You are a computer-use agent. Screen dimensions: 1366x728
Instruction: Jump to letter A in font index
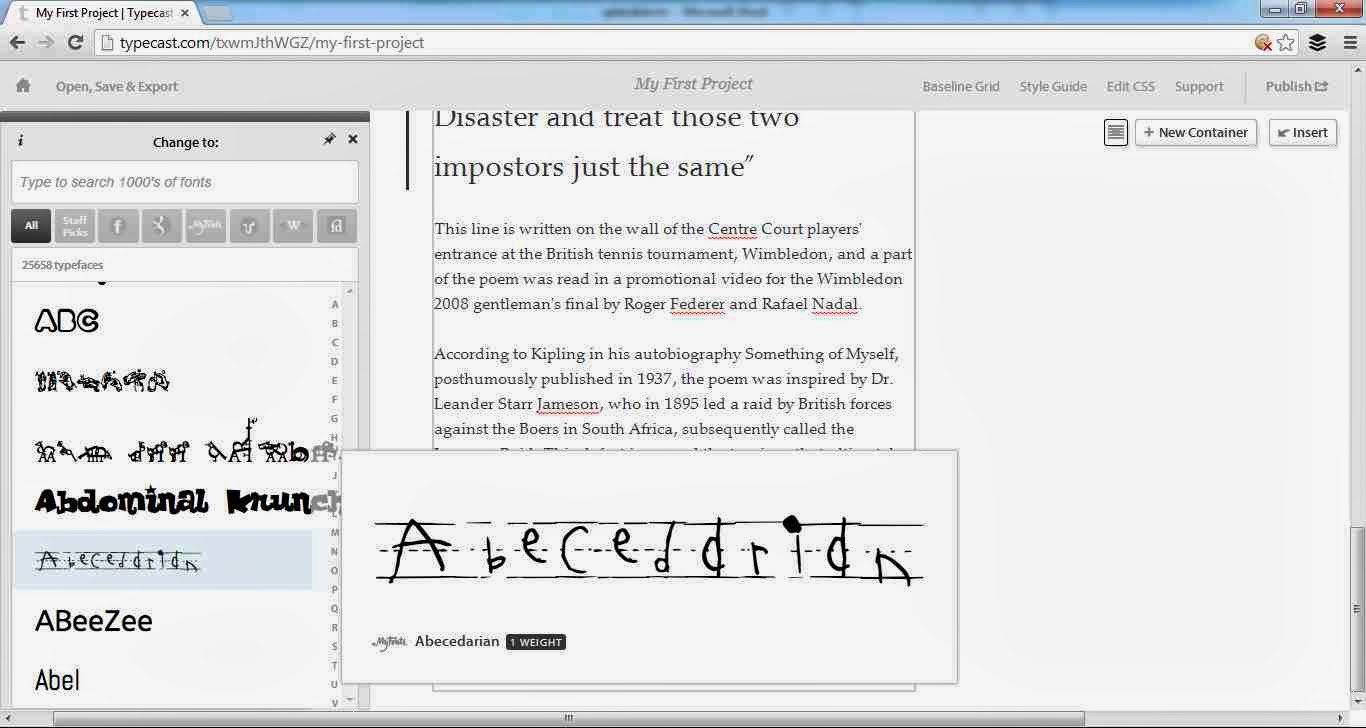coord(335,305)
